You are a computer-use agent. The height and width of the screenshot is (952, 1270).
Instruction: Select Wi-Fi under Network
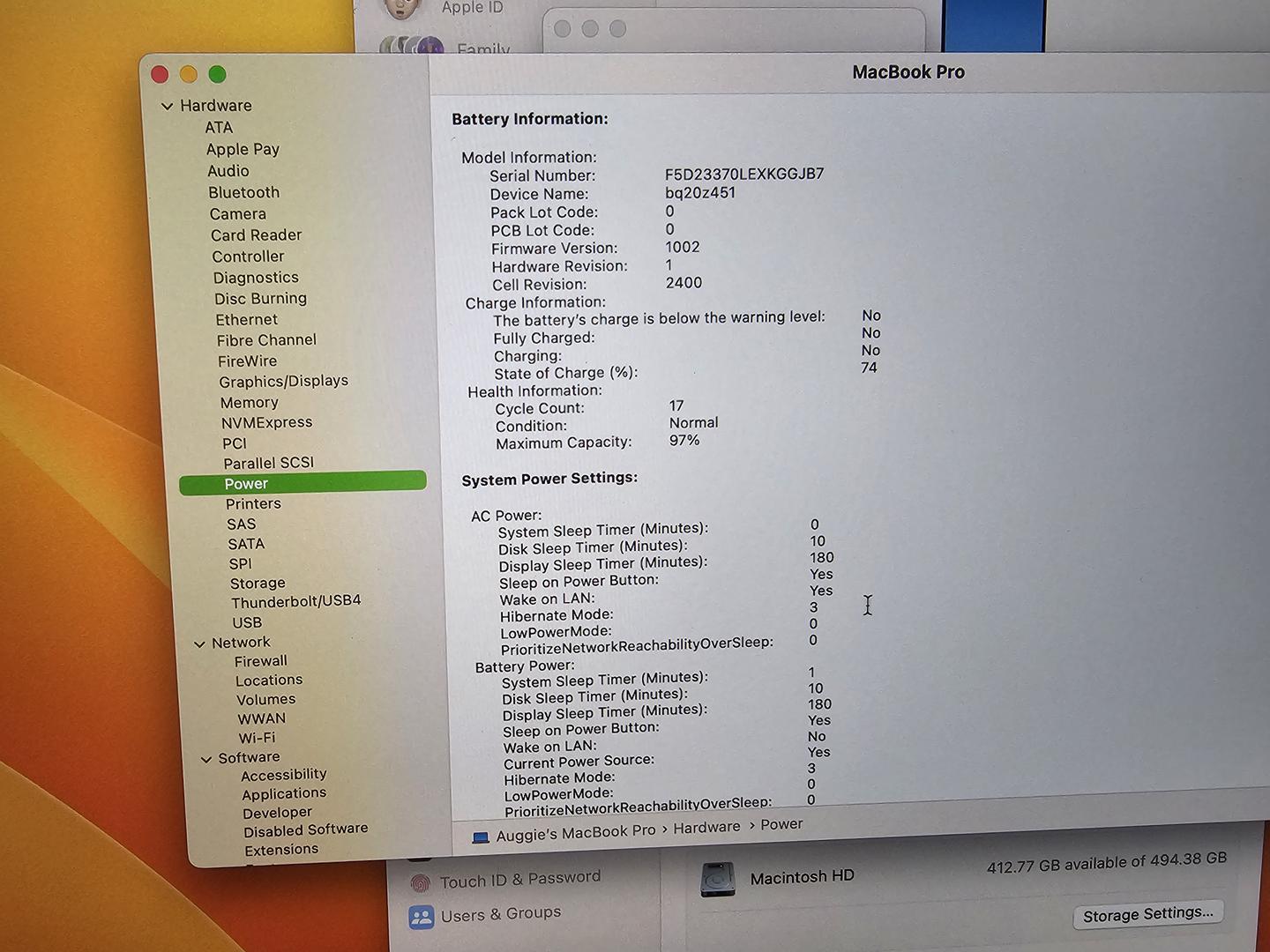(257, 738)
